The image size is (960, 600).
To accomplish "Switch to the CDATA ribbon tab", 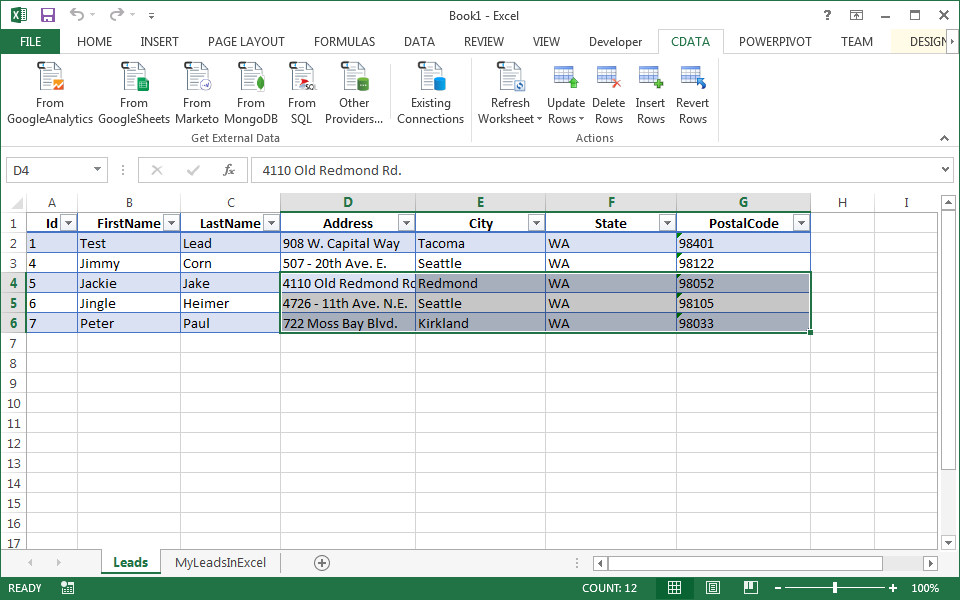I will coord(690,42).
